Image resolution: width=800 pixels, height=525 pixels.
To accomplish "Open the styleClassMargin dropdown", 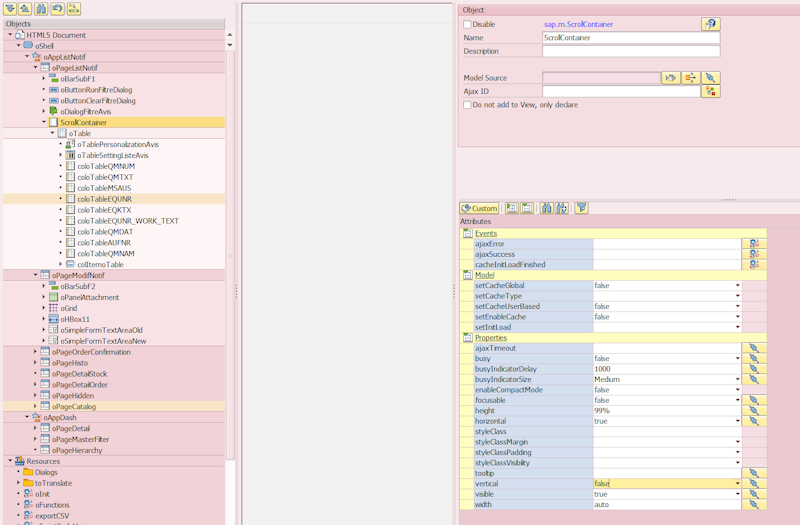I will pos(737,442).
